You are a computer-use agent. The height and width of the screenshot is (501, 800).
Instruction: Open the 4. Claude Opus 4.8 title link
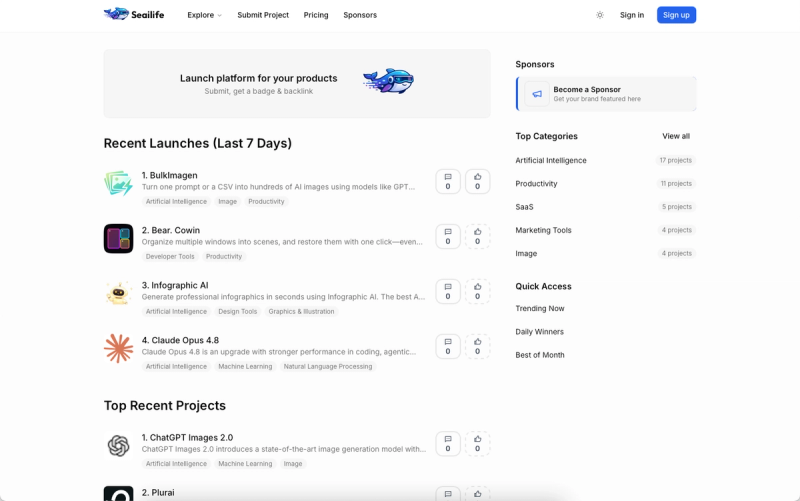180,340
